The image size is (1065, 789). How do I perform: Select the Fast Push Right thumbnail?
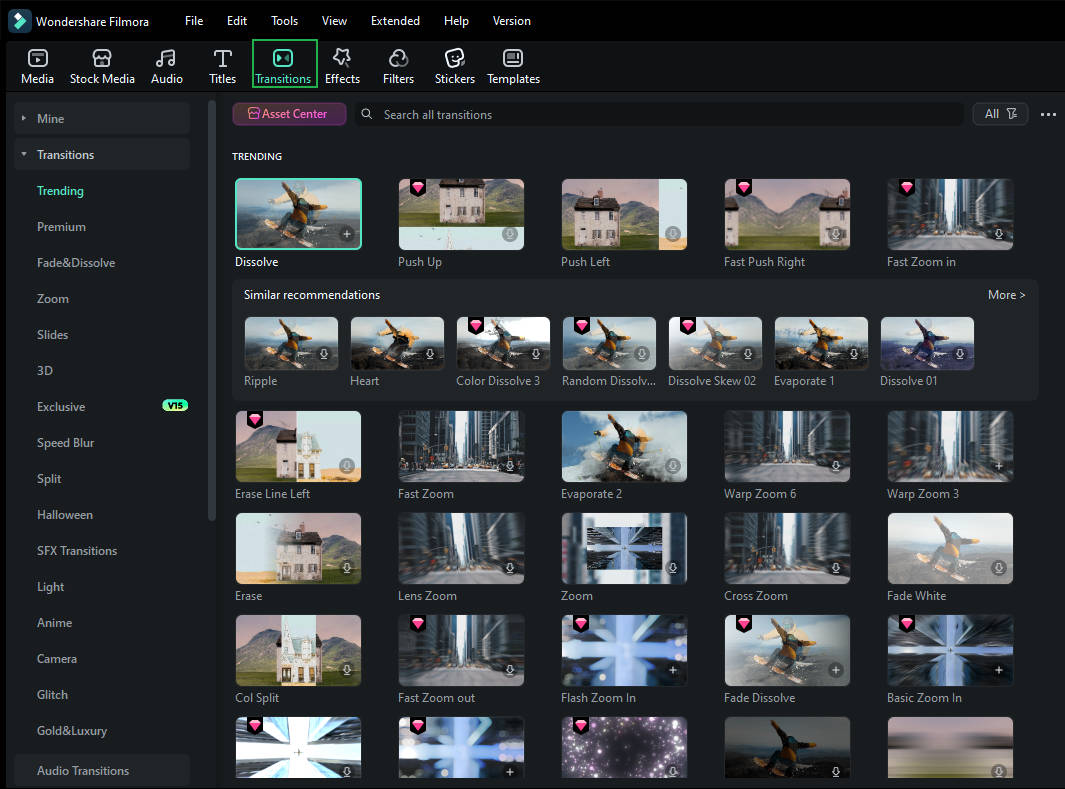click(787, 214)
